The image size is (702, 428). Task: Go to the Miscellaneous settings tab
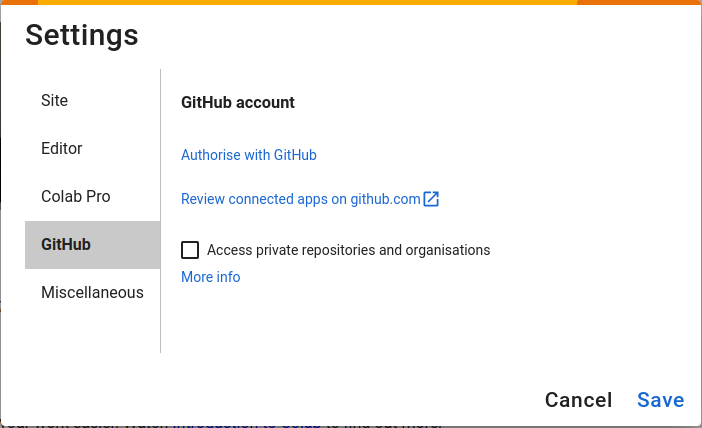point(92,293)
